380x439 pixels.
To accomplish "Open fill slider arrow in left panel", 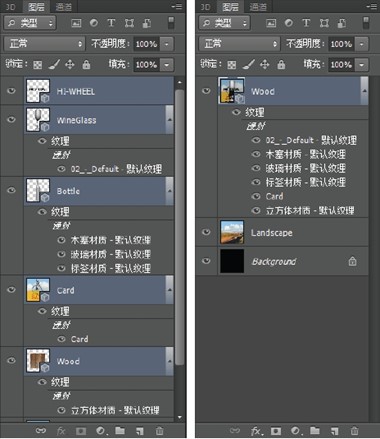I will [167, 65].
